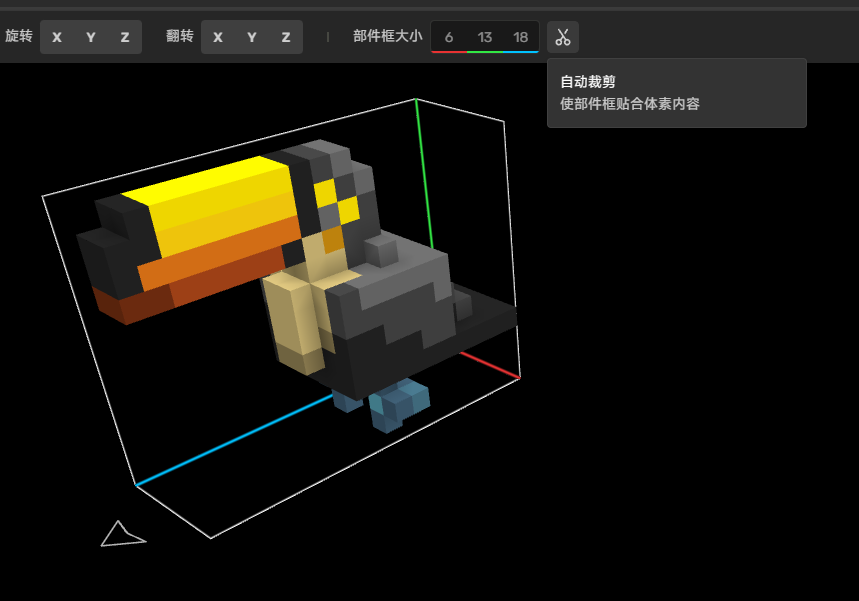
Task: Rotate the part around the X axis
Action: [57, 37]
